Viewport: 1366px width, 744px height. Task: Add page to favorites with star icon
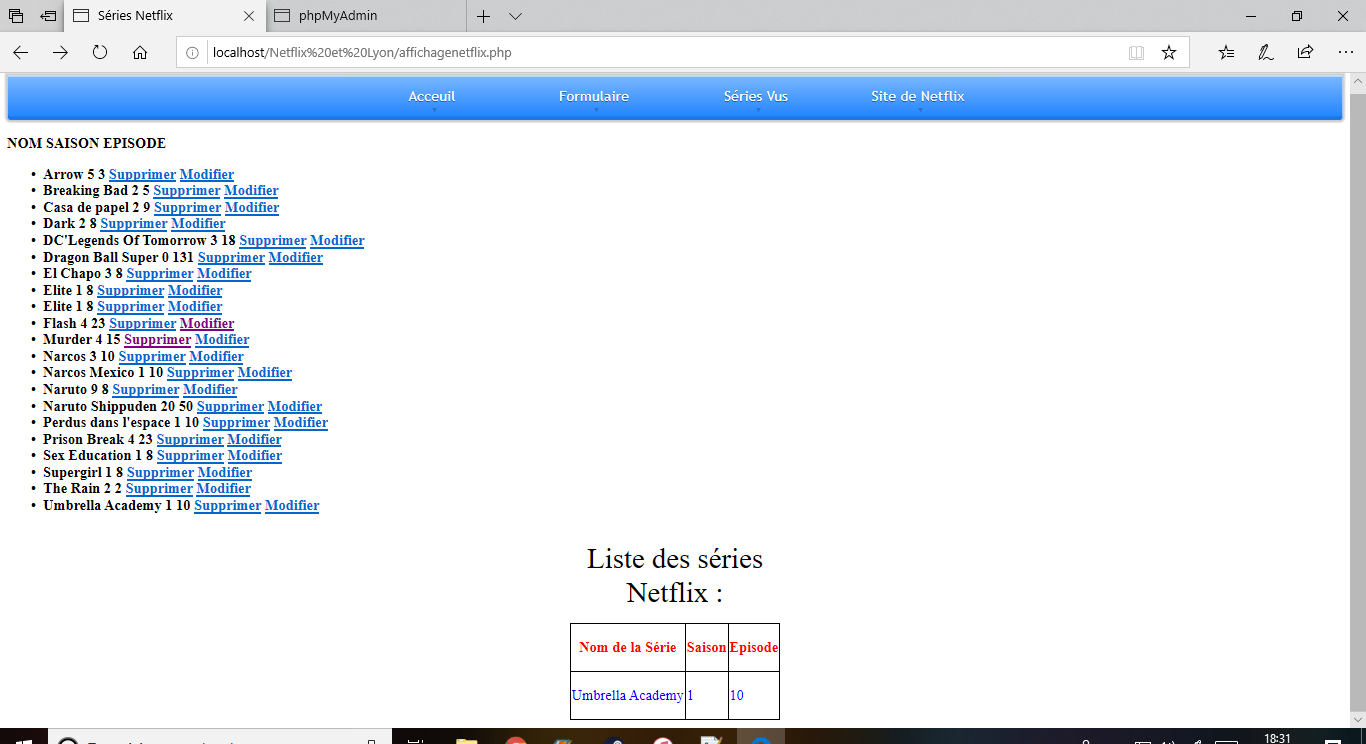tap(1168, 52)
